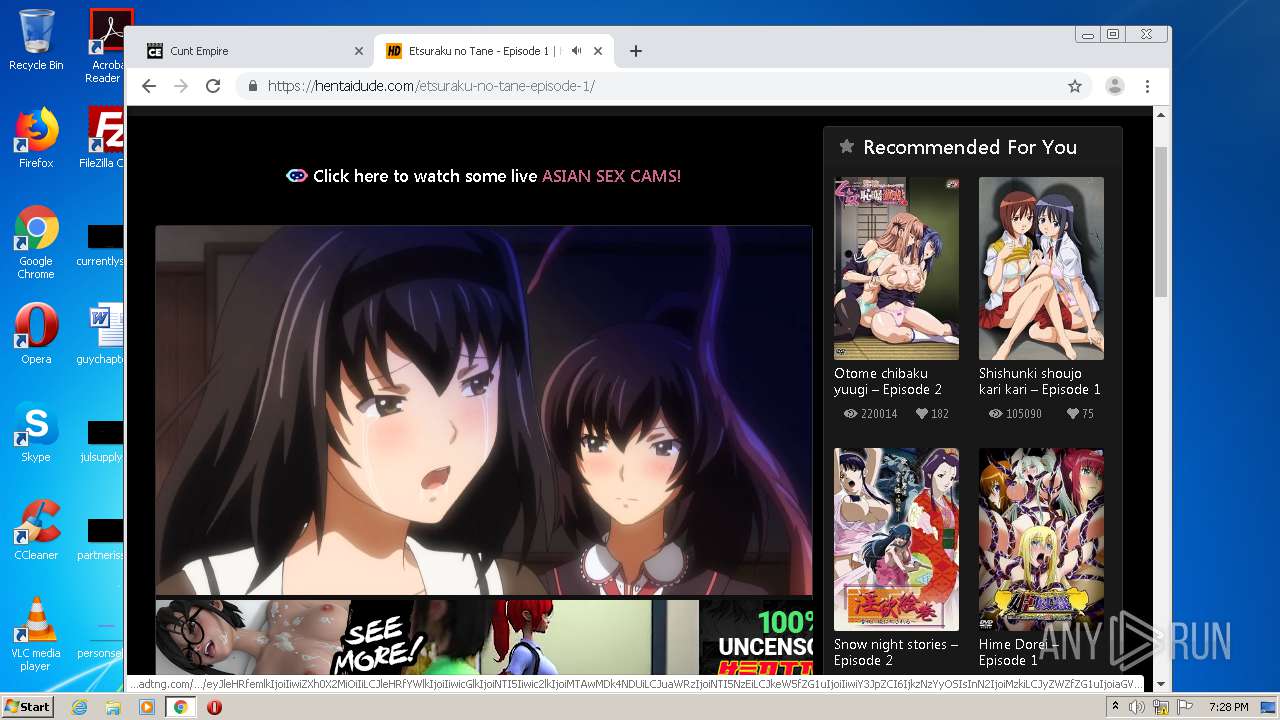Click the red circular icon in the taskbar
1280x720 pixels.
pos(214,707)
